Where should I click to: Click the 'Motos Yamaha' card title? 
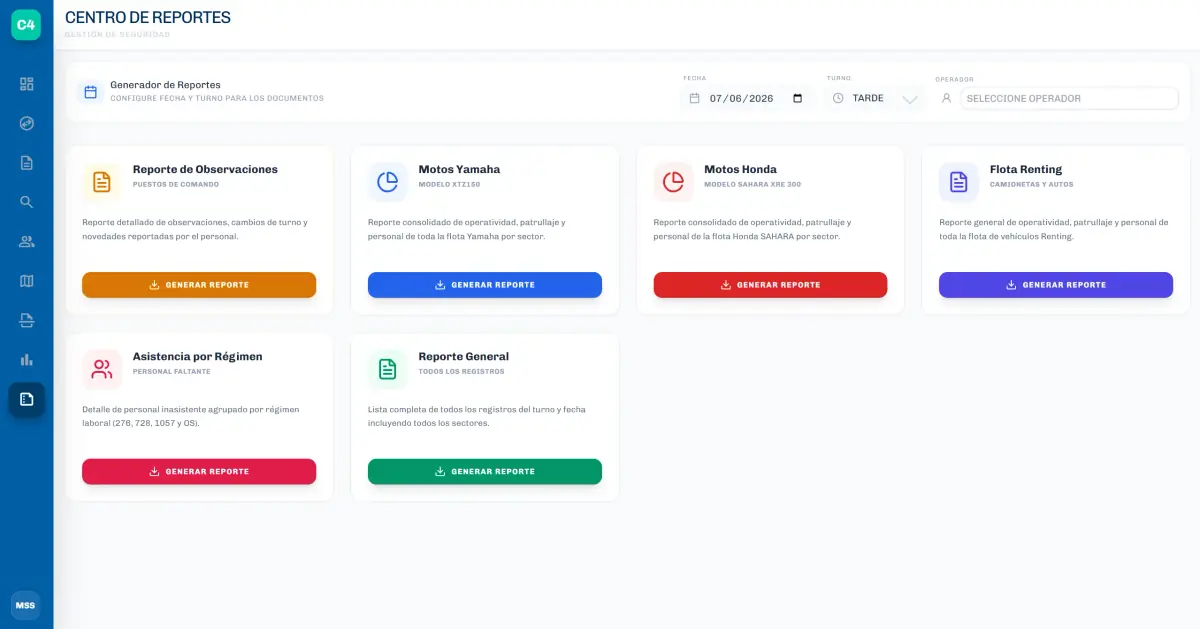click(459, 169)
